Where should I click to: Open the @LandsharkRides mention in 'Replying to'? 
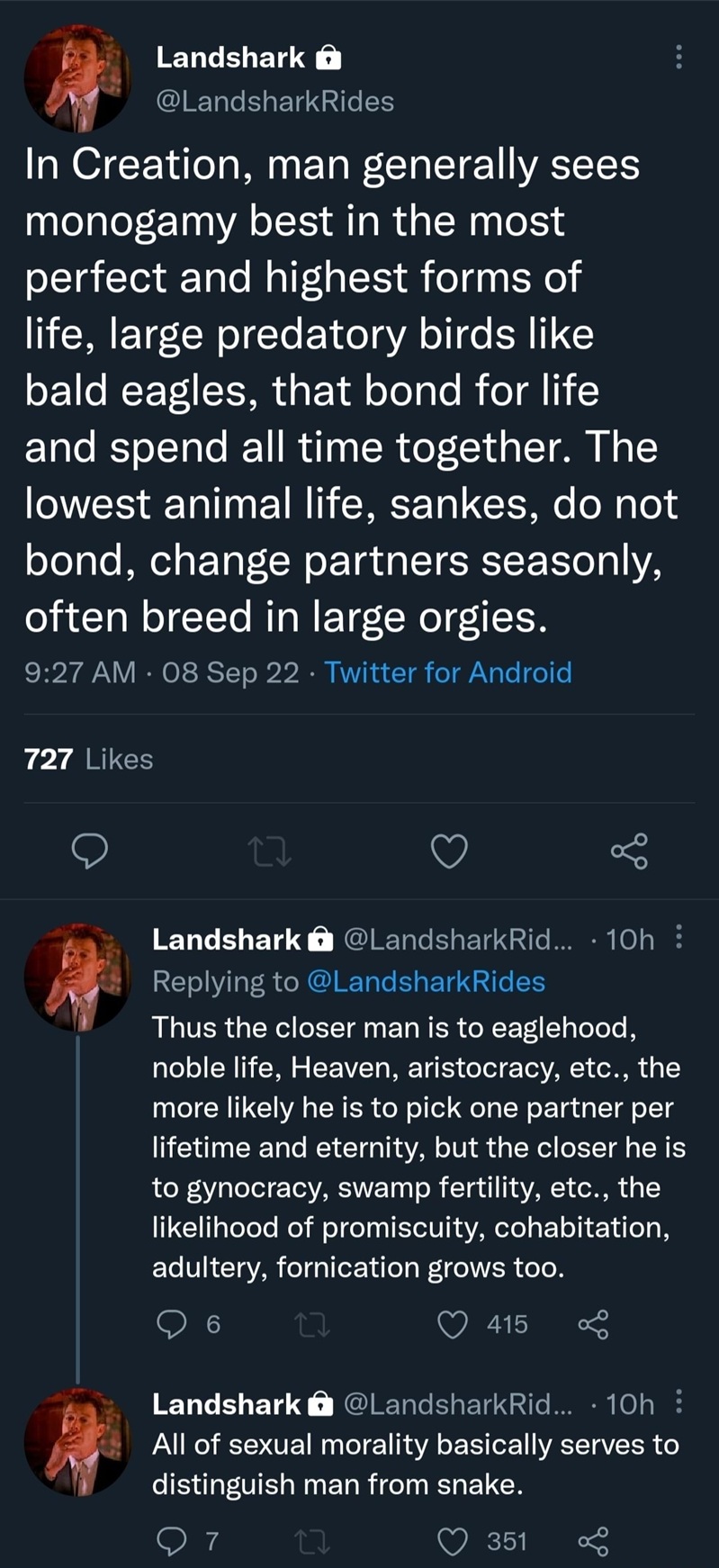pyautogui.click(x=427, y=981)
